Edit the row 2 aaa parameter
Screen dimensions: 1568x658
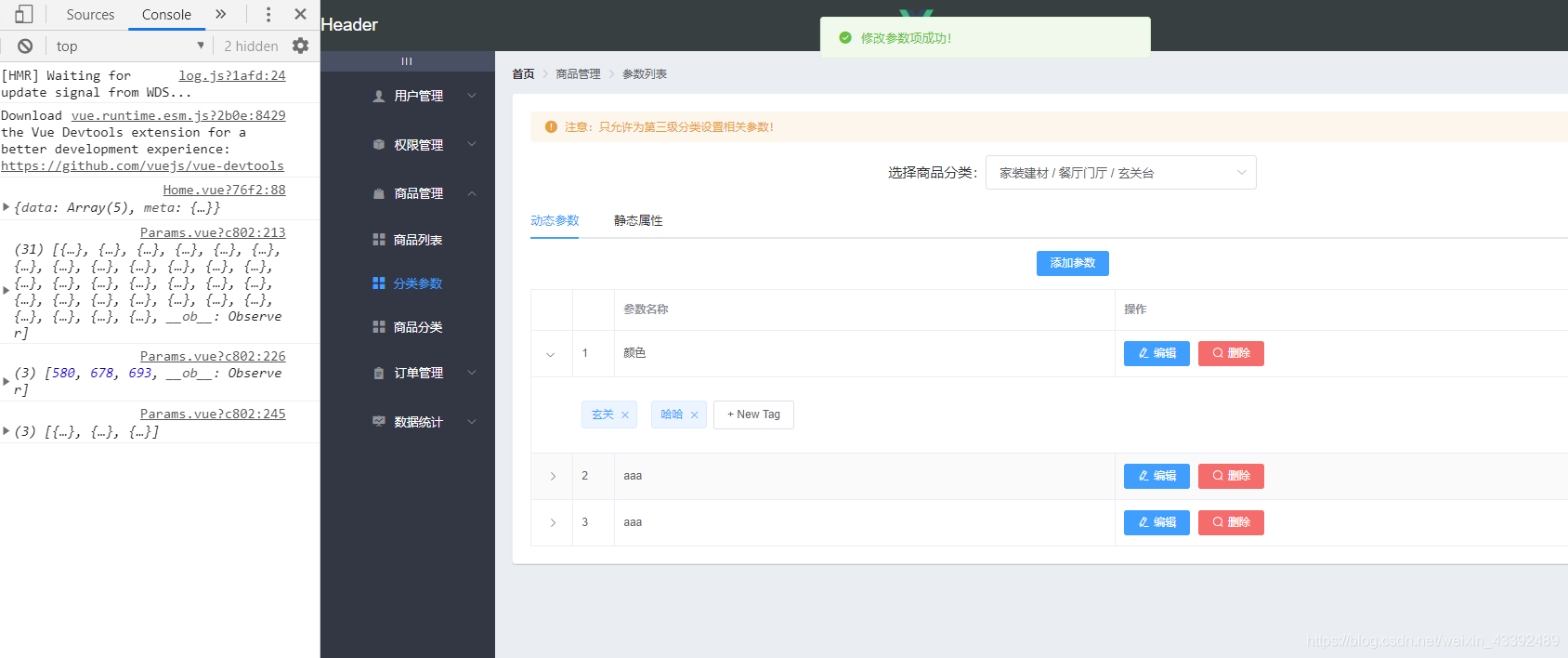1156,476
